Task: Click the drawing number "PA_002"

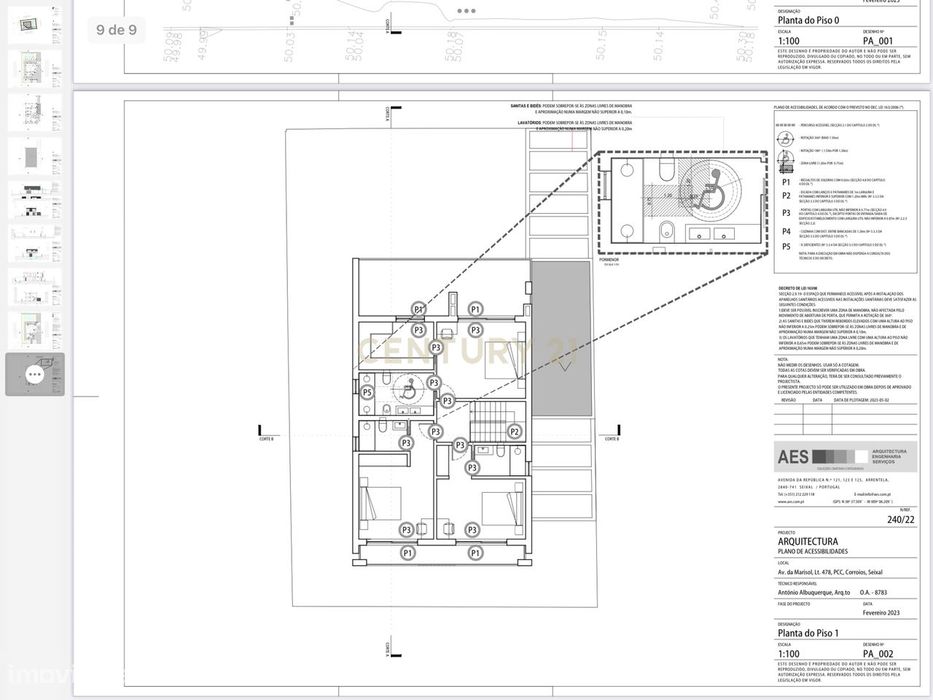Action: pos(878,654)
